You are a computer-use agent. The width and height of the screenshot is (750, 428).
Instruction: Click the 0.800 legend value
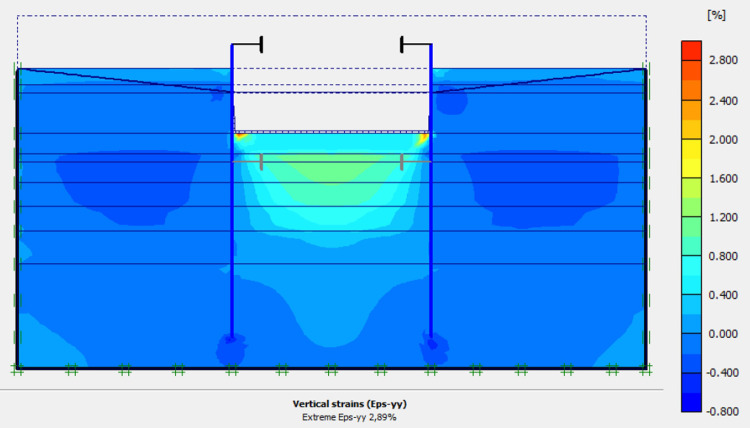[x=723, y=256]
